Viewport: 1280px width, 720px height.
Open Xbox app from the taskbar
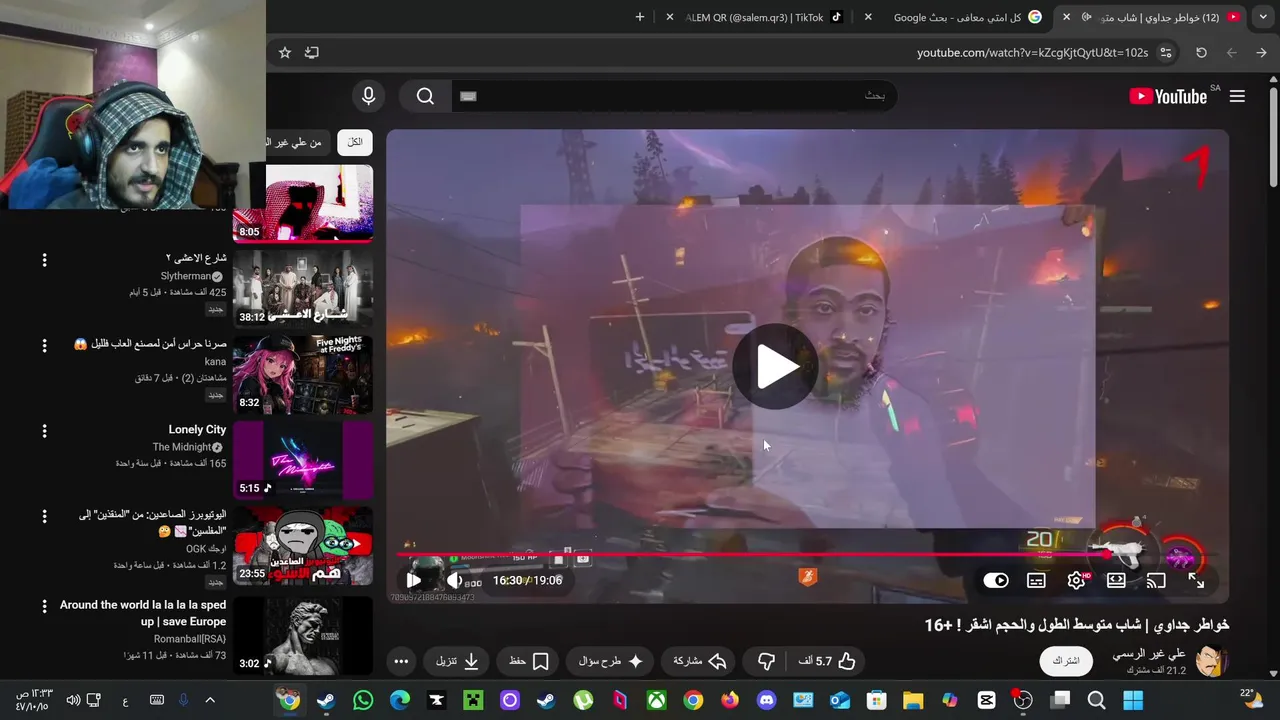[656, 700]
